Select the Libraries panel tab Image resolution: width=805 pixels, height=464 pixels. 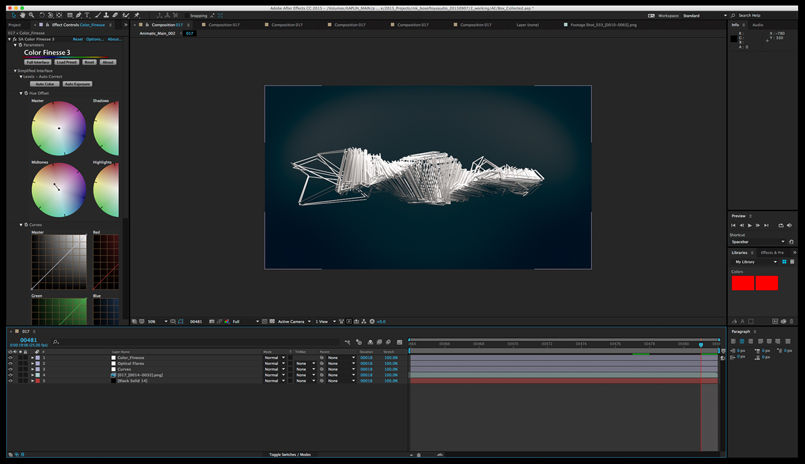(739, 253)
